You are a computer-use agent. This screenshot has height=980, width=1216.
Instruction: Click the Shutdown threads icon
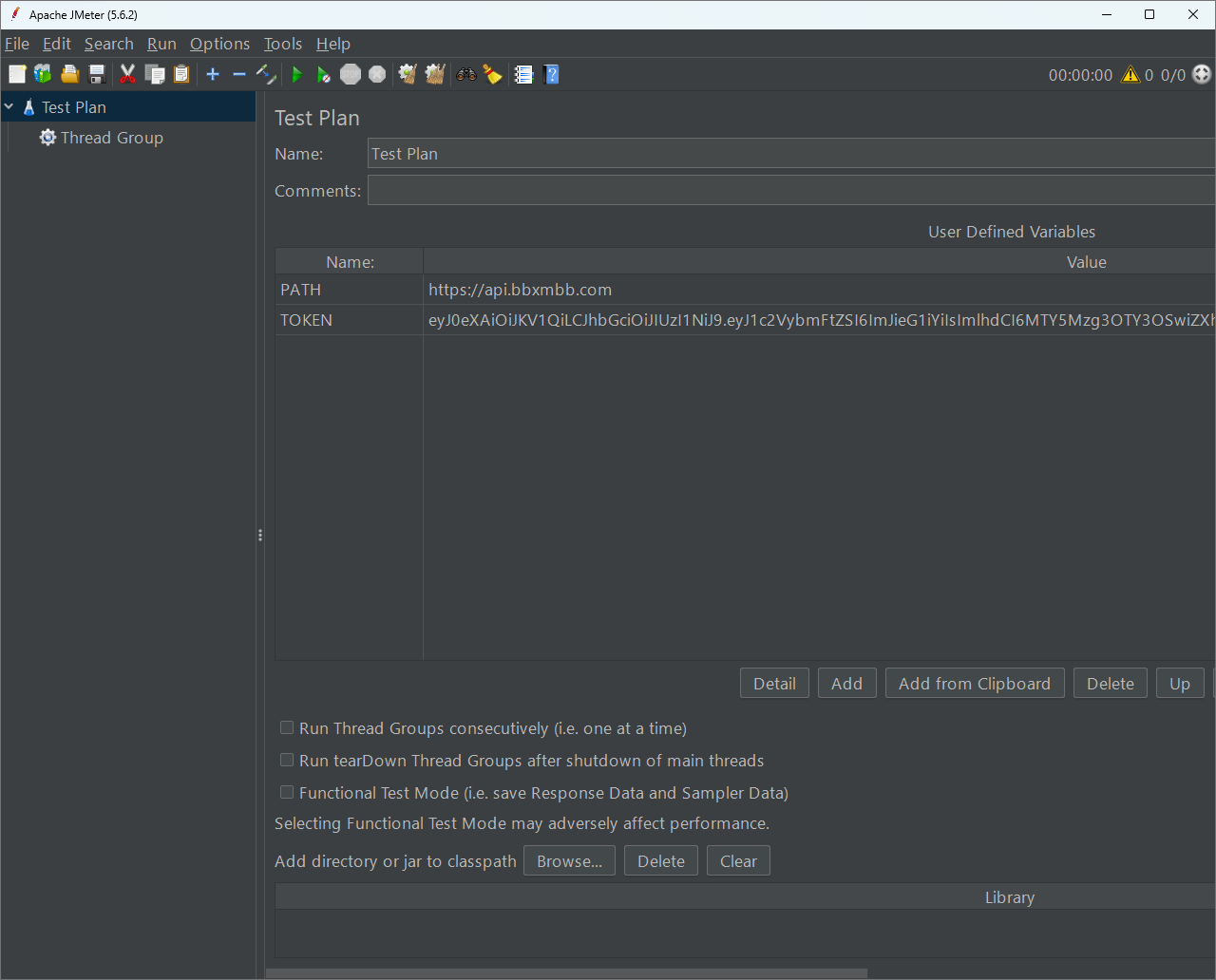pos(377,74)
